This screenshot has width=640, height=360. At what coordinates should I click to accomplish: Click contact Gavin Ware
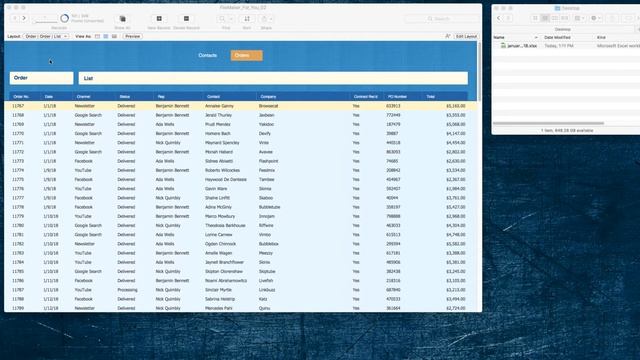[x=216, y=189]
